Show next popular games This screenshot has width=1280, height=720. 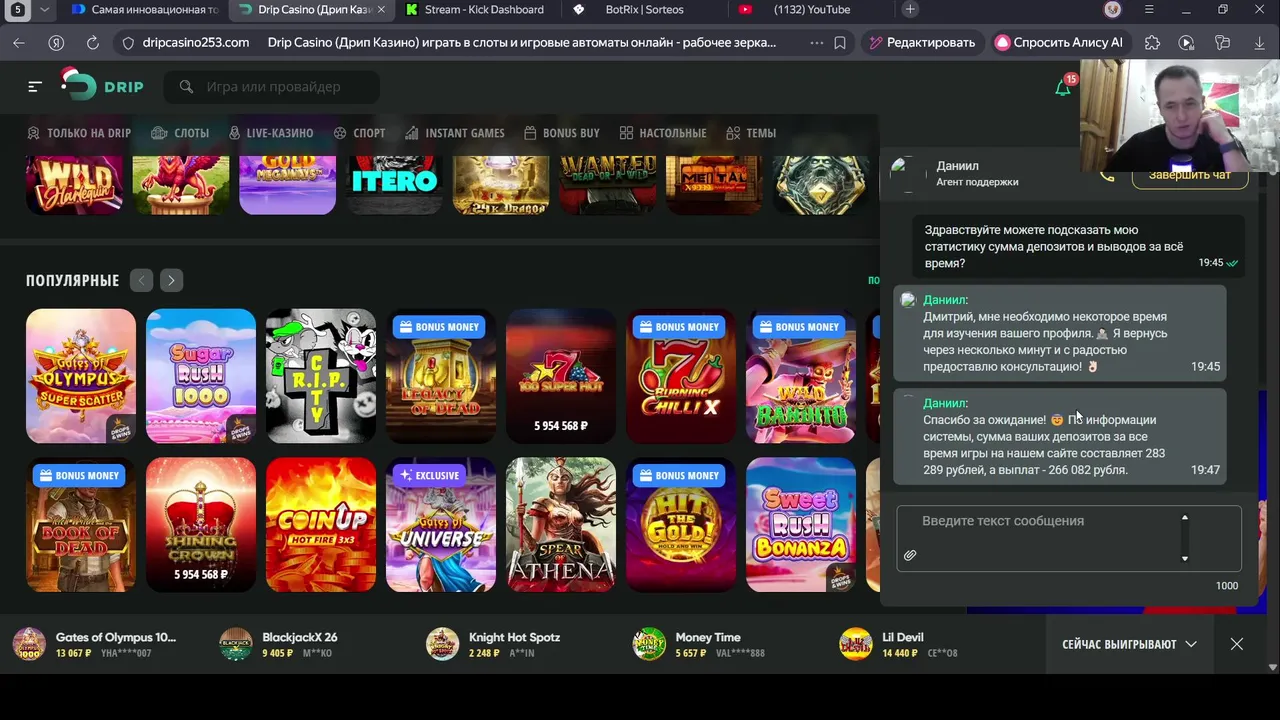click(x=171, y=281)
